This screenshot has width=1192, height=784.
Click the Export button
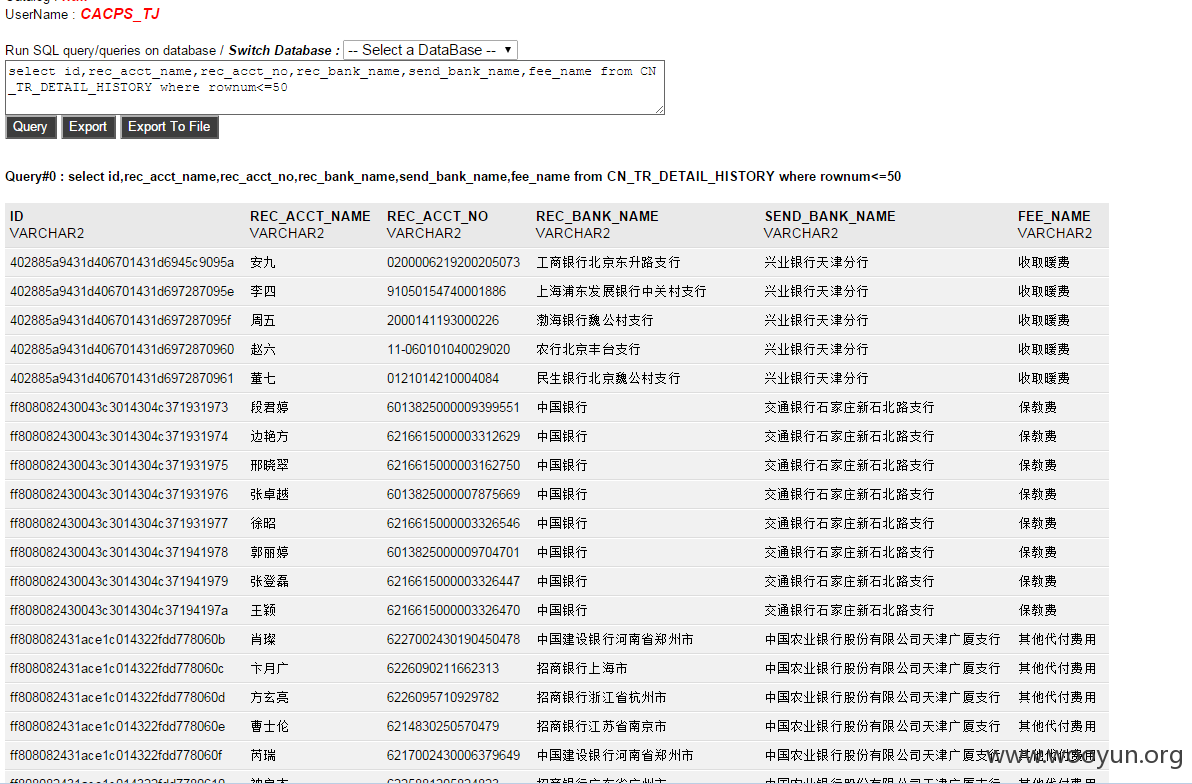88,127
